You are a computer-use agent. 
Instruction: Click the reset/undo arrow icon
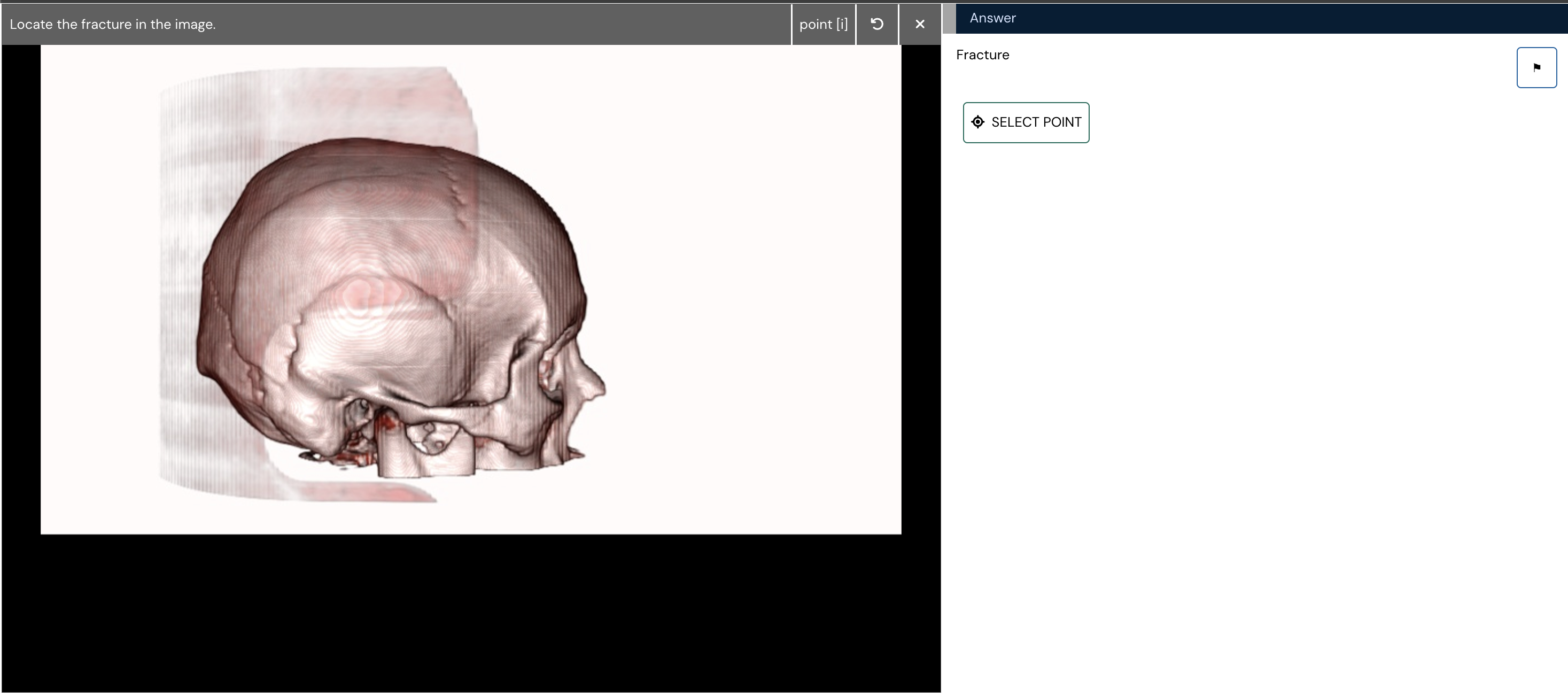[x=876, y=25]
